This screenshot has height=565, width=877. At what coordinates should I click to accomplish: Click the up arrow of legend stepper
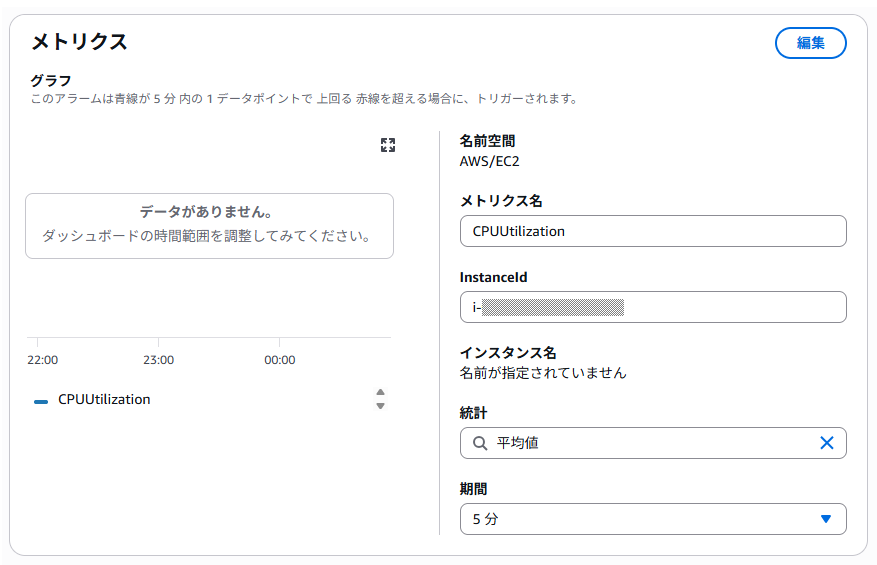pyautogui.click(x=380, y=392)
